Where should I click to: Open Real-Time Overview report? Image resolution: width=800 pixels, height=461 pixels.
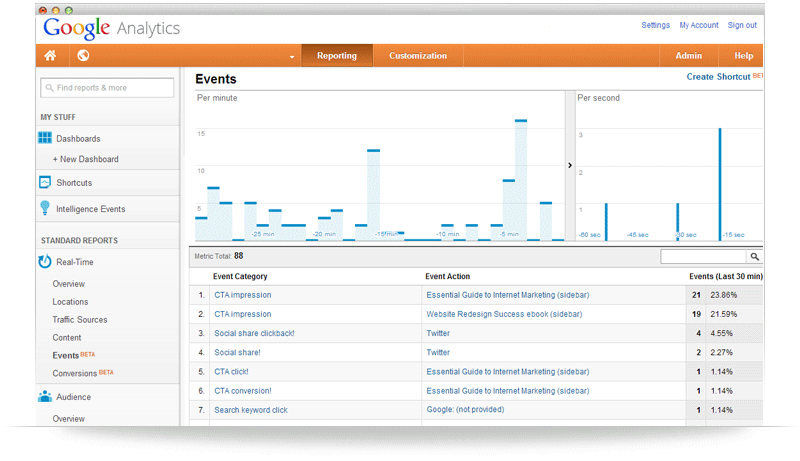pyautogui.click(x=68, y=284)
